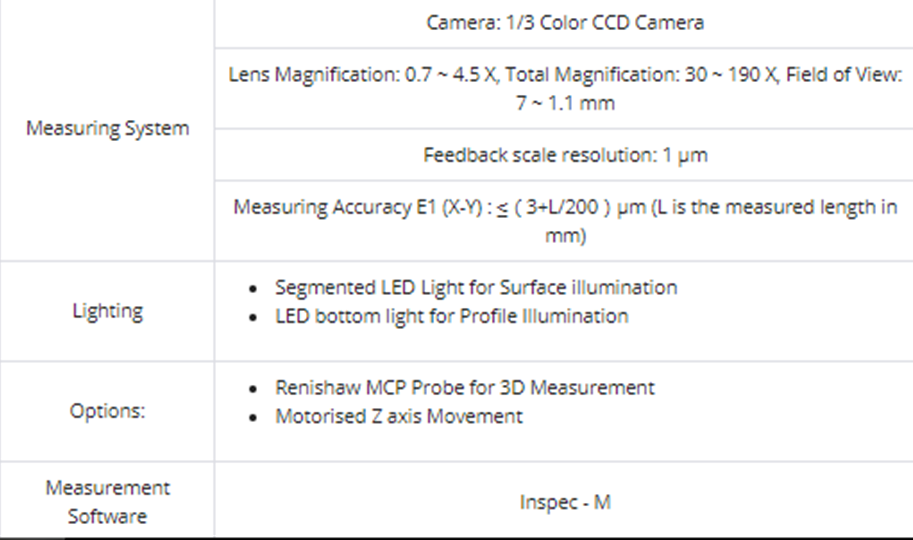Select the Camera: 1/3 Color CCD Camera cell

coord(565,22)
